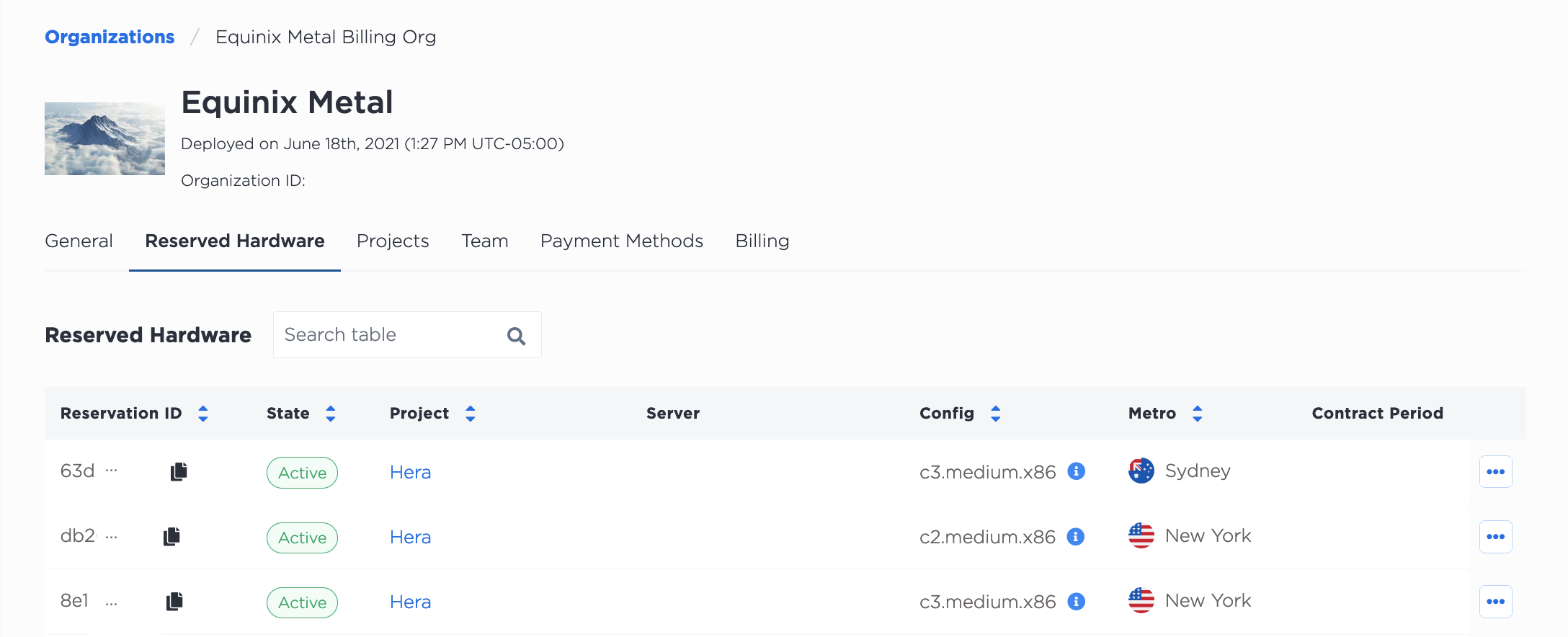This screenshot has width=1568, height=637.
Task: Expand truncated 8e1 reservation ID ellipsis
Action: tap(111, 603)
